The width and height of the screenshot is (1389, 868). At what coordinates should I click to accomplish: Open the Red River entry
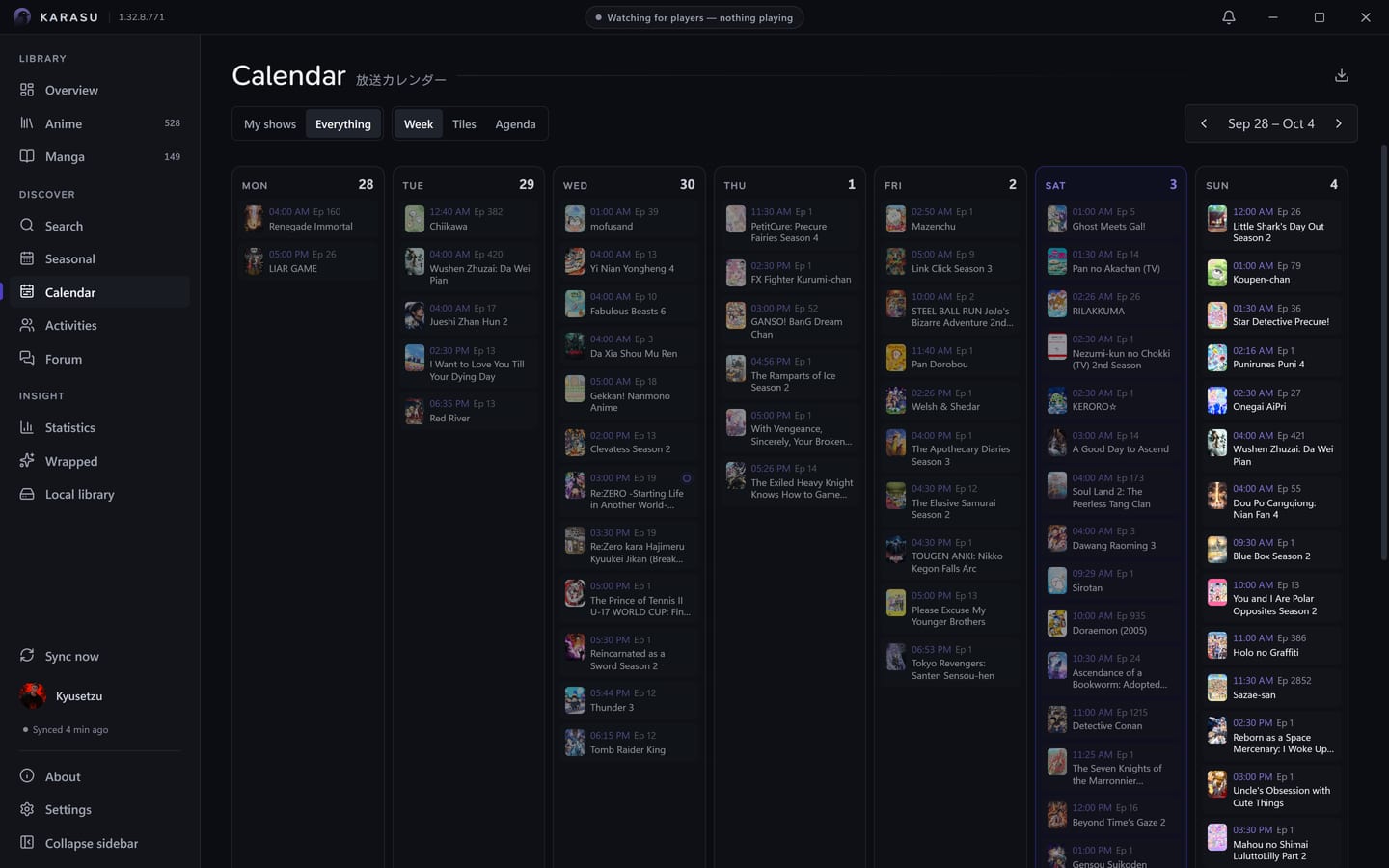click(469, 411)
